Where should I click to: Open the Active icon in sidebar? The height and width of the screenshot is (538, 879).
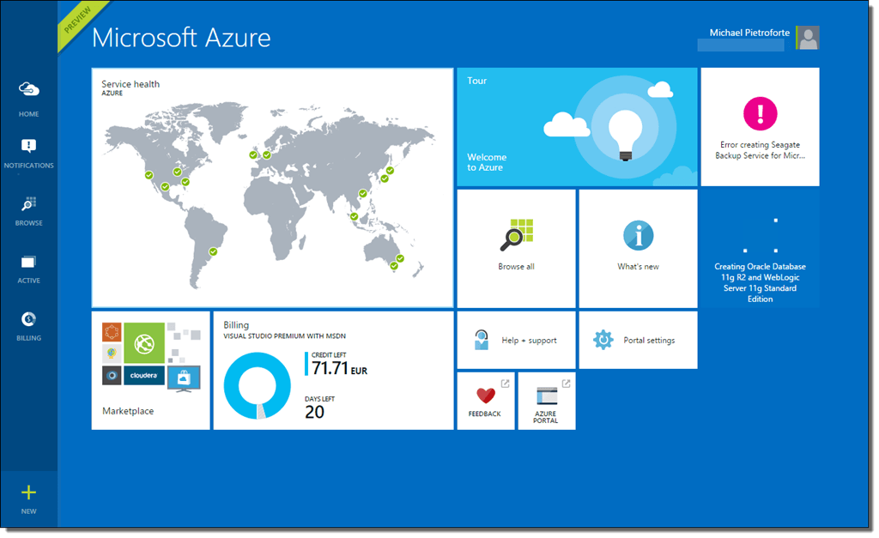[29, 262]
